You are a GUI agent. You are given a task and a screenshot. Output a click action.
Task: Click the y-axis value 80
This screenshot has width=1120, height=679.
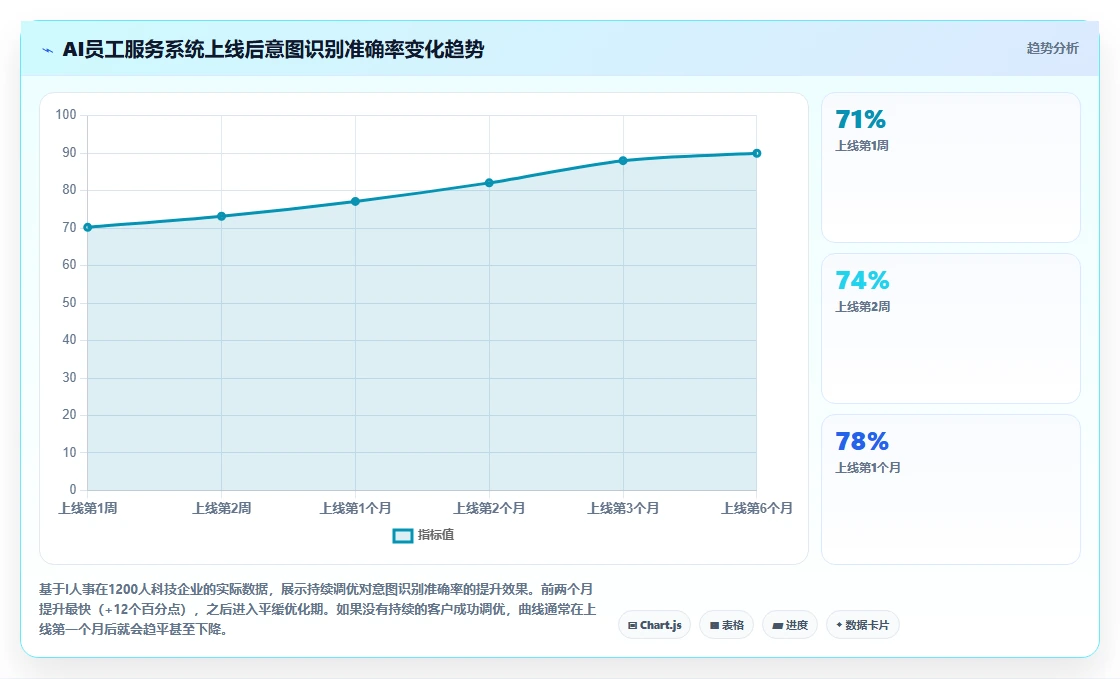point(69,190)
